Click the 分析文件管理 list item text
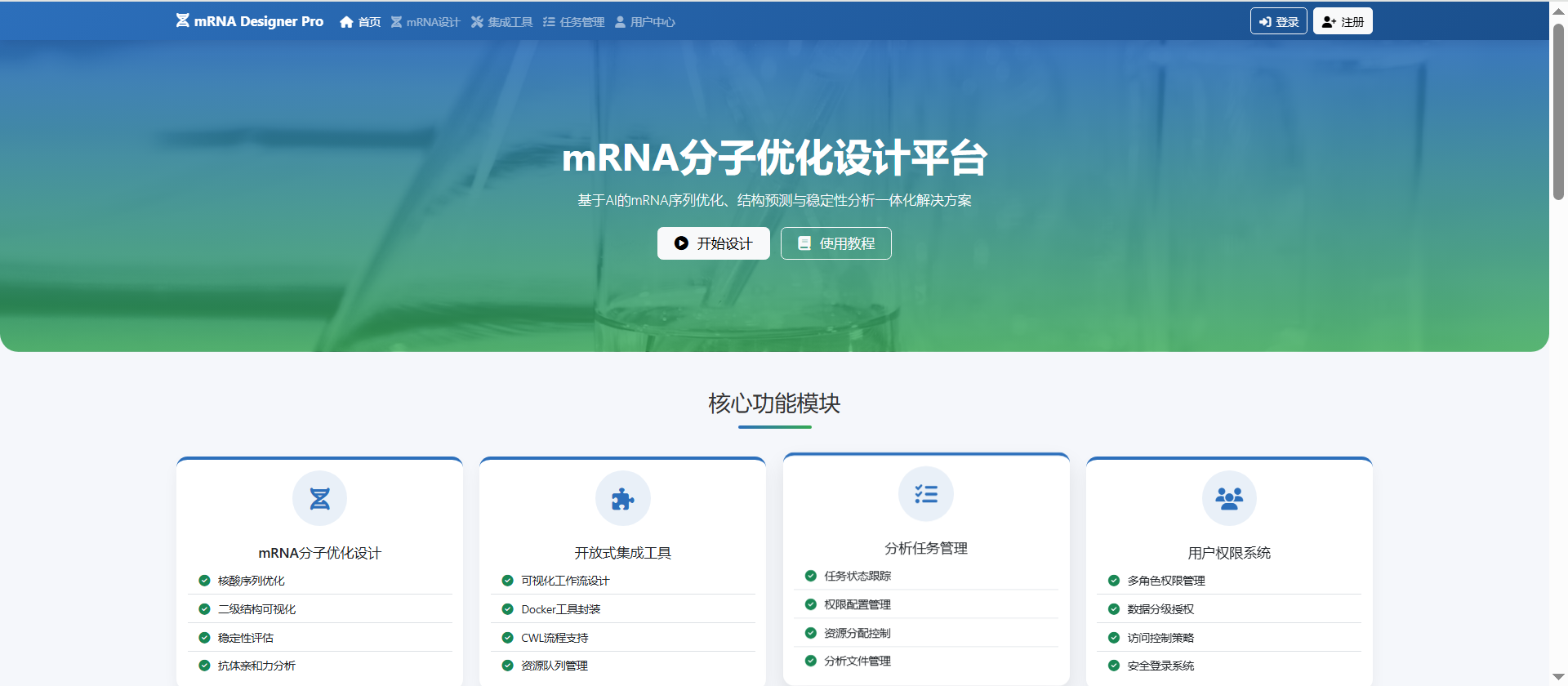Image resolution: width=1568 pixels, height=686 pixels. tap(857, 661)
